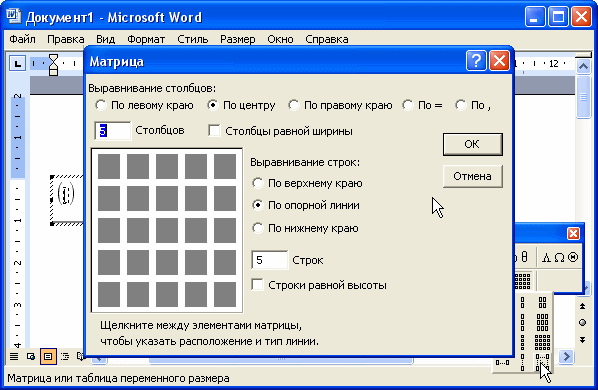Jump to next page with double-down arrows
Image resolution: width=598 pixels, height=390 pixels.
(x=582, y=340)
